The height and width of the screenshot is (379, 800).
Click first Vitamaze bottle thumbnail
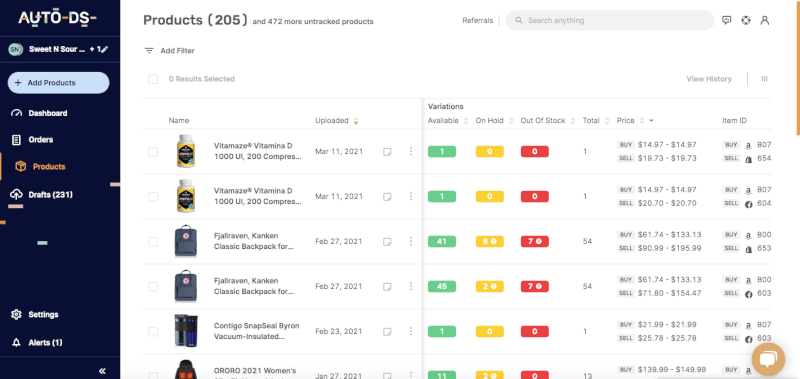click(x=185, y=151)
